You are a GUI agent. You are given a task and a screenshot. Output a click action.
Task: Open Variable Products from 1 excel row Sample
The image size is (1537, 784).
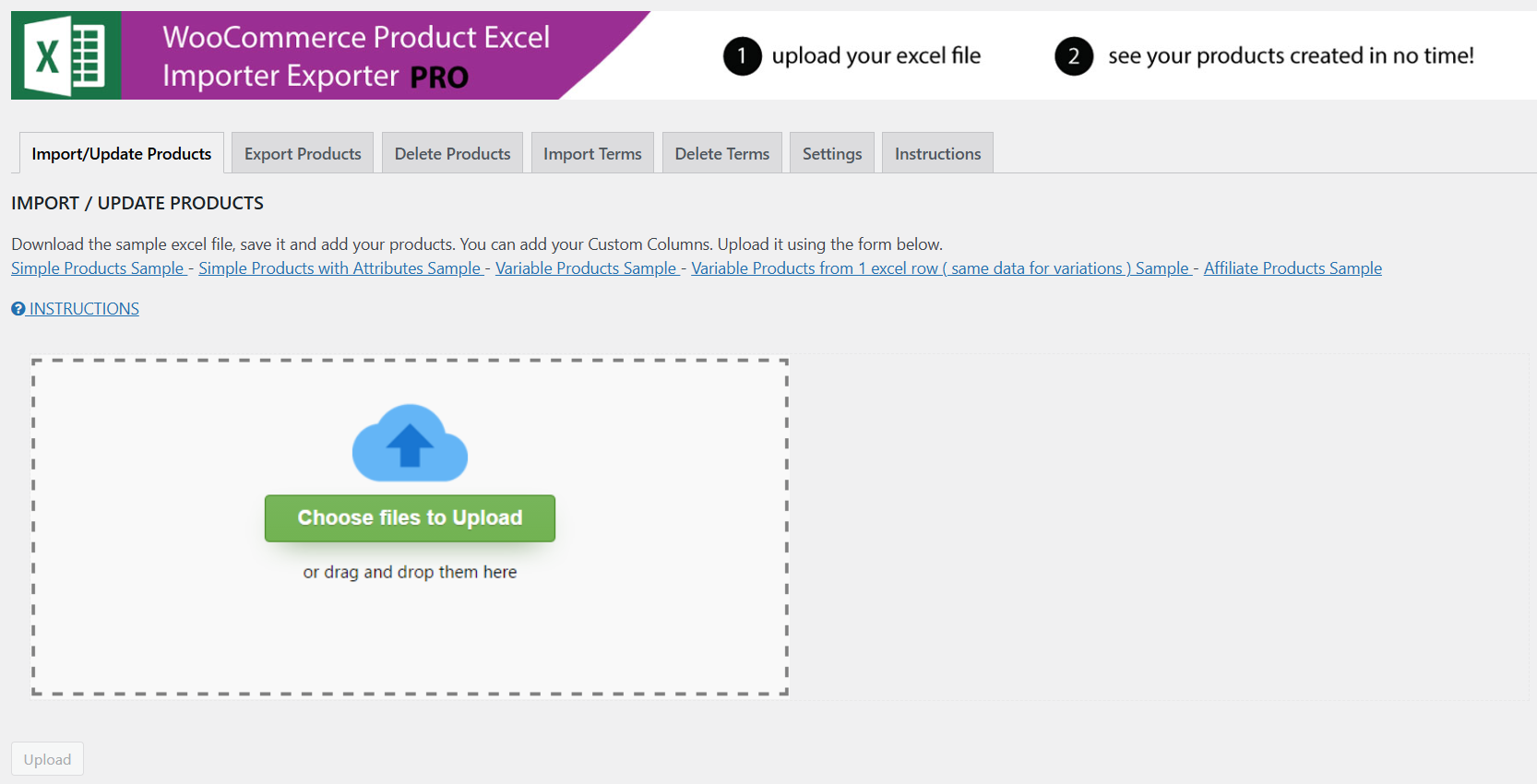coord(939,268)
